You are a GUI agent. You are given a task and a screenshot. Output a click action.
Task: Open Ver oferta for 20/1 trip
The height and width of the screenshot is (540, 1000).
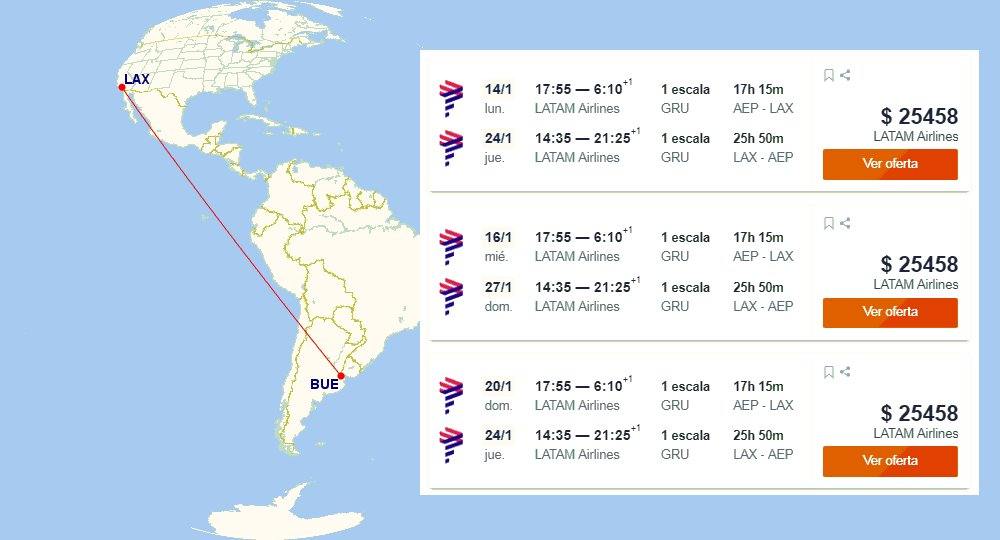[x=890, y=461]
